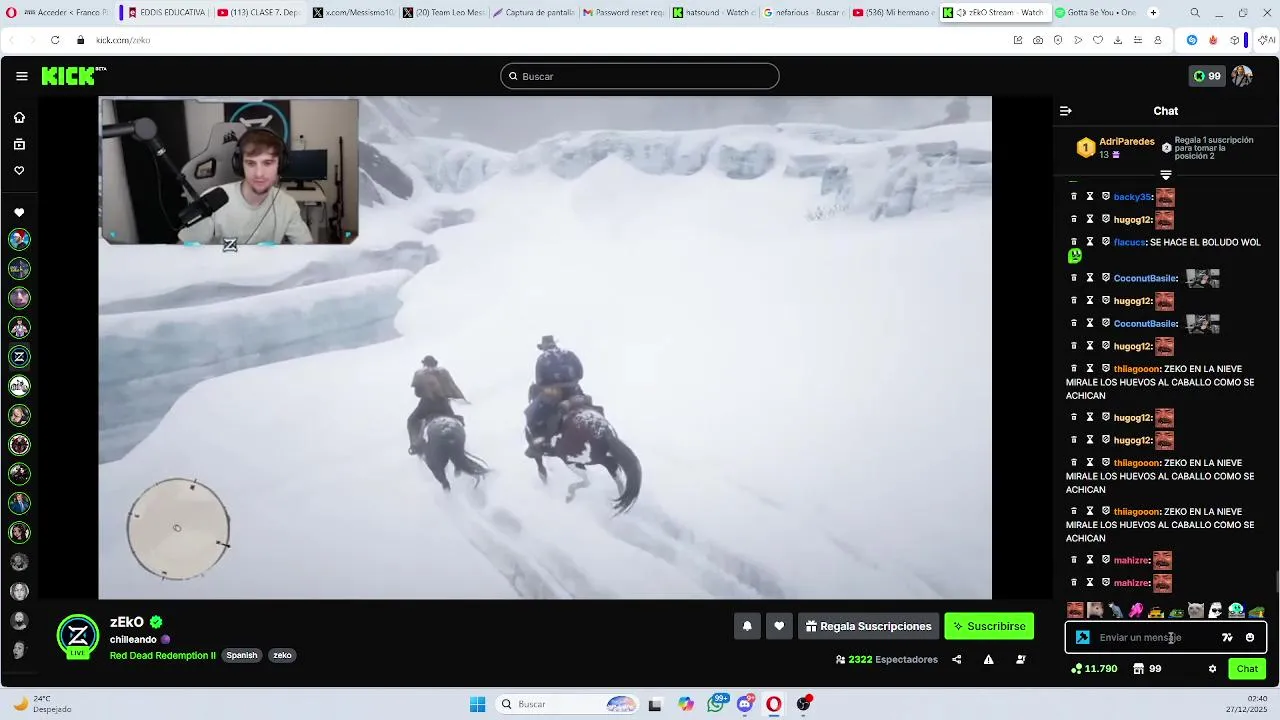The width and height of the screenshot is (1280, 720).
Task: Take Opera snapshot camera icon
Action: tap(1038, 40)
